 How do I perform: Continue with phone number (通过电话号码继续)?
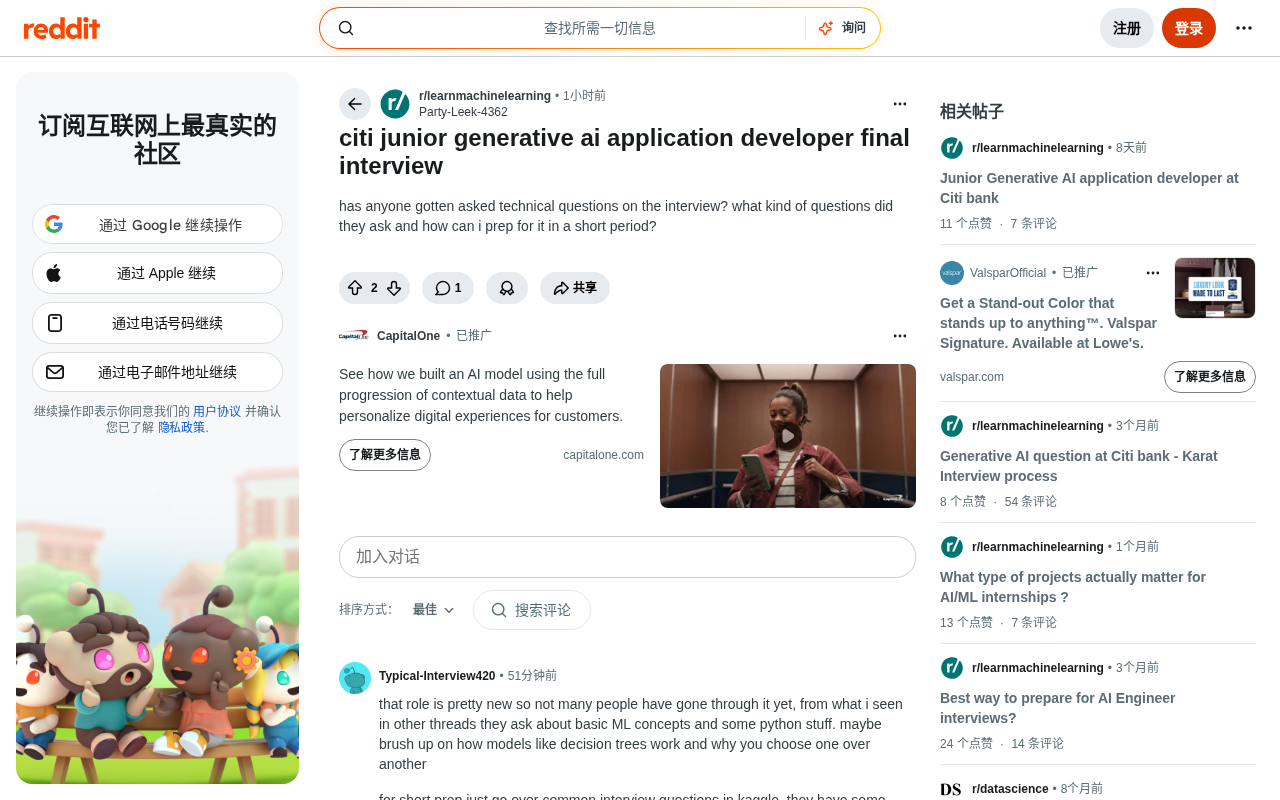[157, 323]
